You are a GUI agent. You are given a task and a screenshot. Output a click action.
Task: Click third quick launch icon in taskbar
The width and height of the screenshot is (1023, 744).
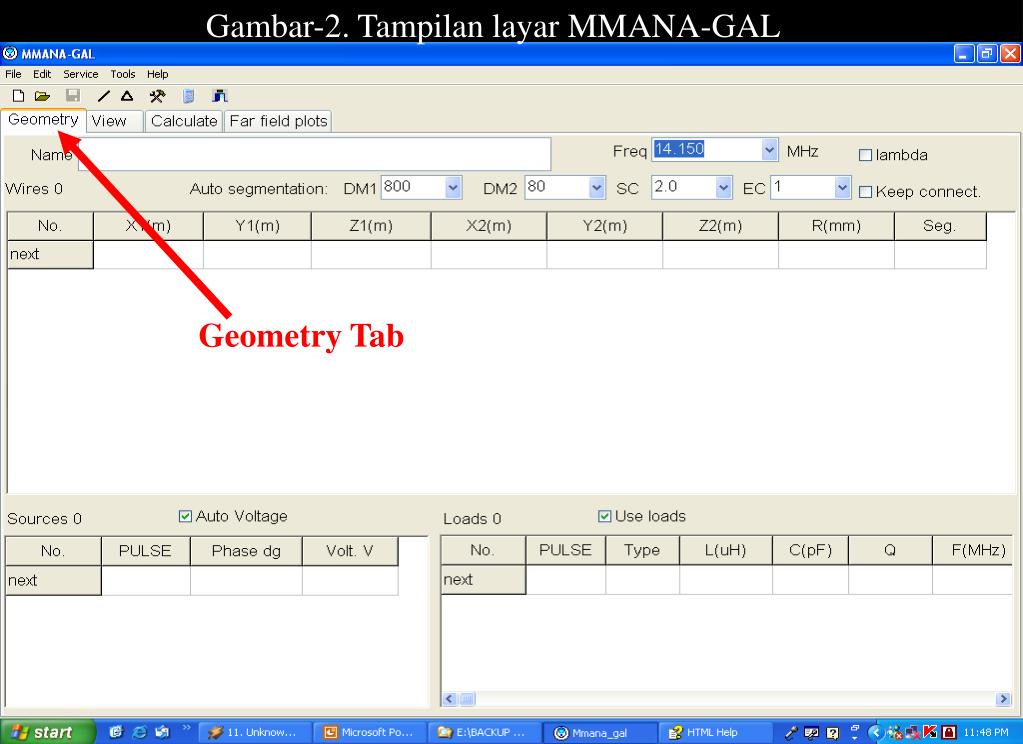click(x=162, y=732)
